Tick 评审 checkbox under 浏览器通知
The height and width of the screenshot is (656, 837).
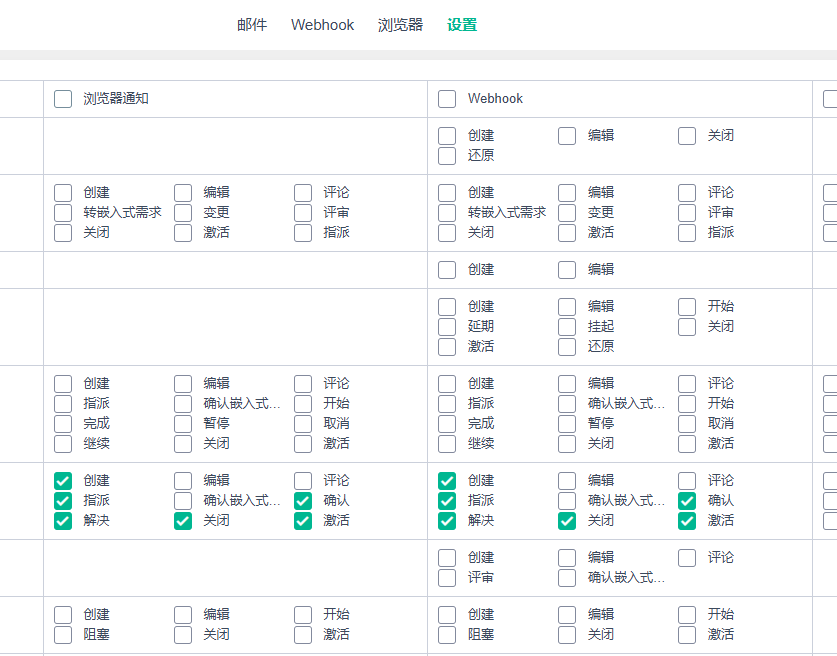(304, 213)
